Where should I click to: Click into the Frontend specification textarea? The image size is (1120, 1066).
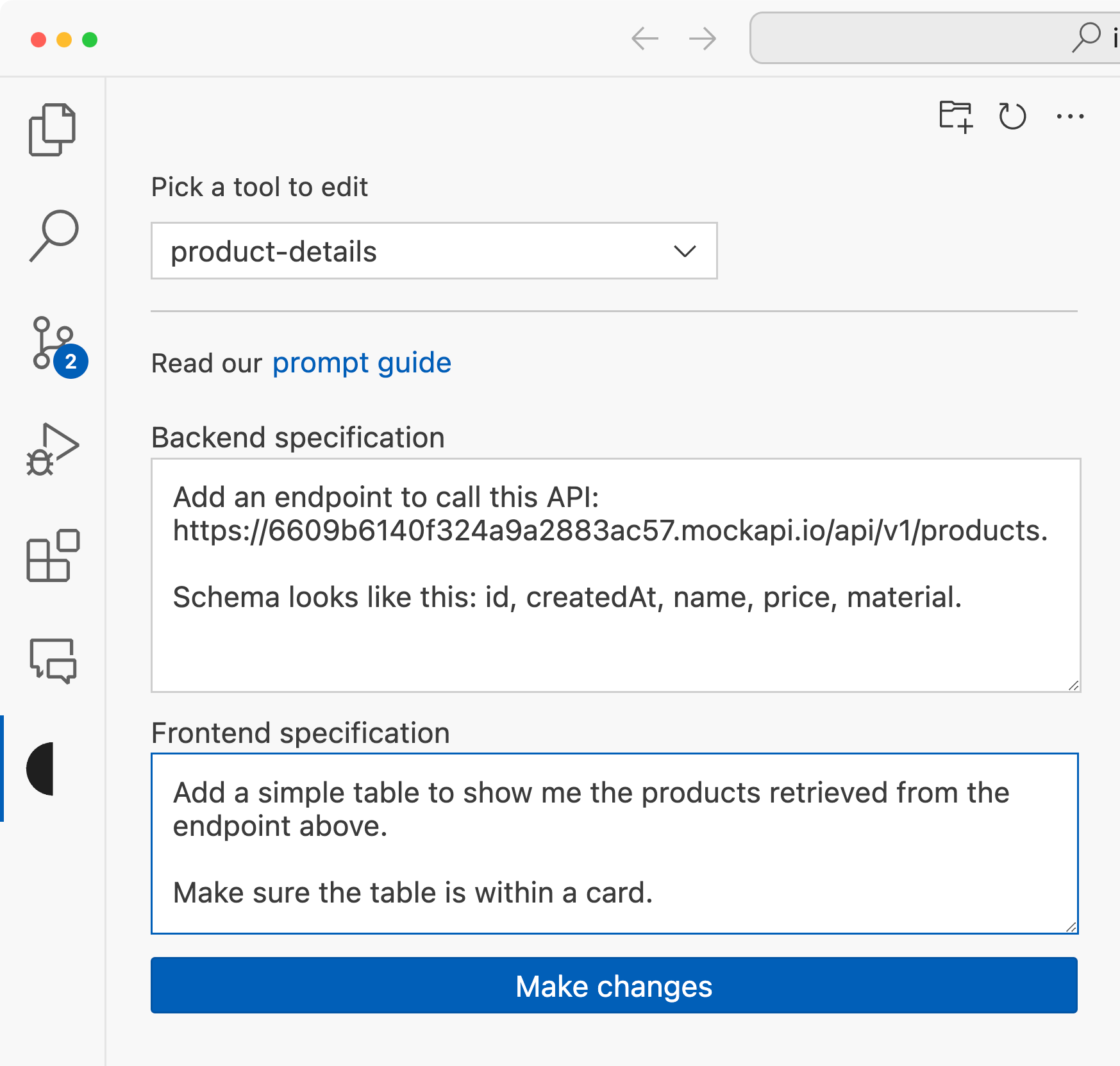615,843
